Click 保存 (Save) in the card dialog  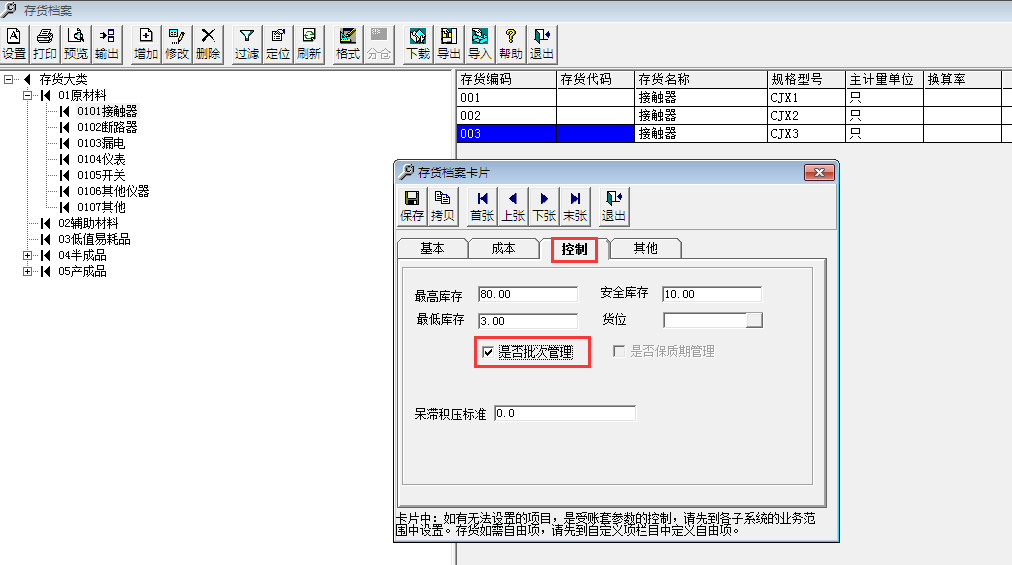pos(412,206)
